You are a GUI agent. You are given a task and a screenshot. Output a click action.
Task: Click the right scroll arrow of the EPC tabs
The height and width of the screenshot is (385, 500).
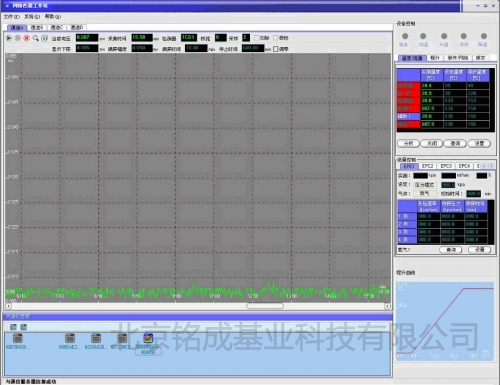click(x=491, y=166)
